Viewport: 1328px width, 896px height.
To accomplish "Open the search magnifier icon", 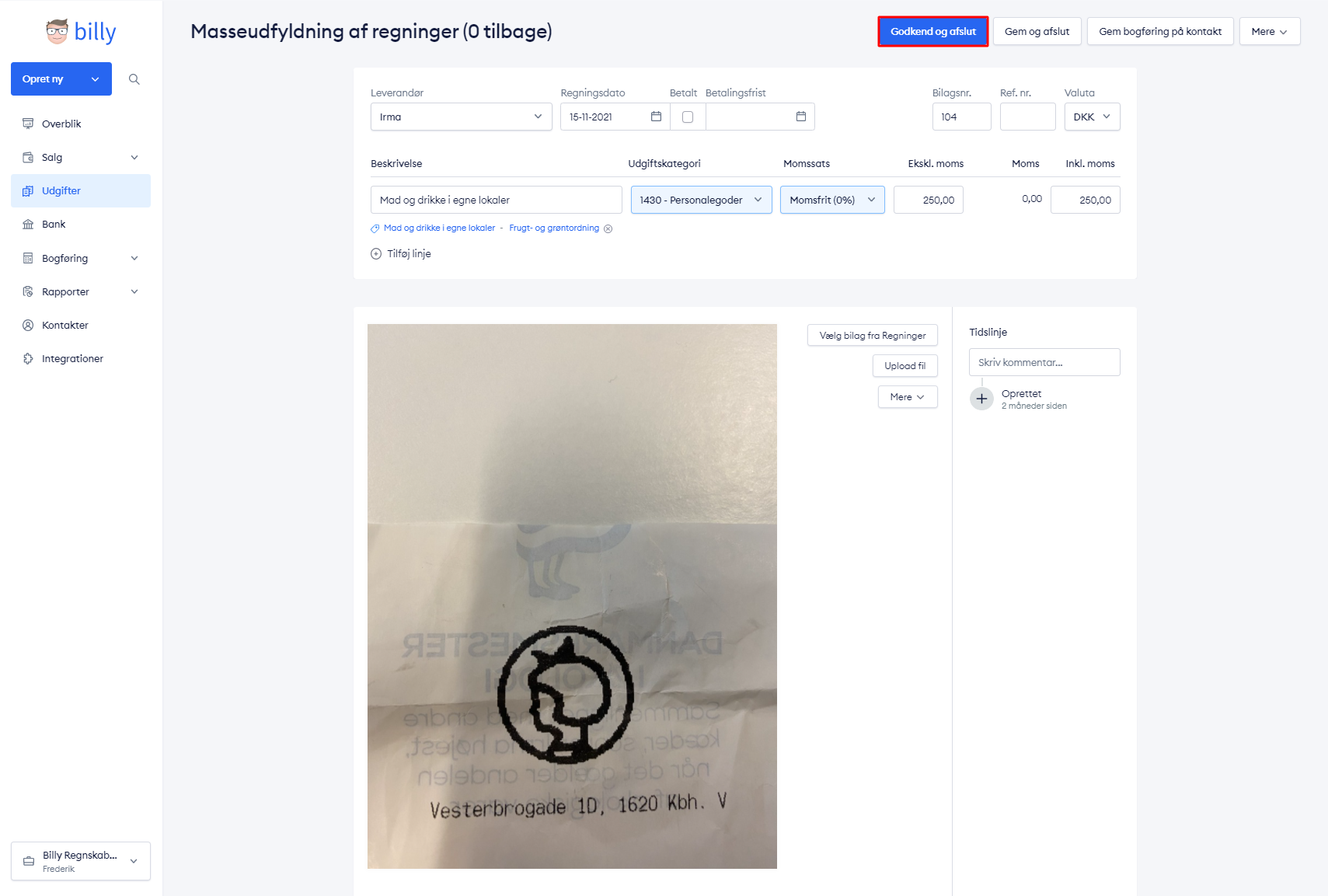I will [134, 79].
